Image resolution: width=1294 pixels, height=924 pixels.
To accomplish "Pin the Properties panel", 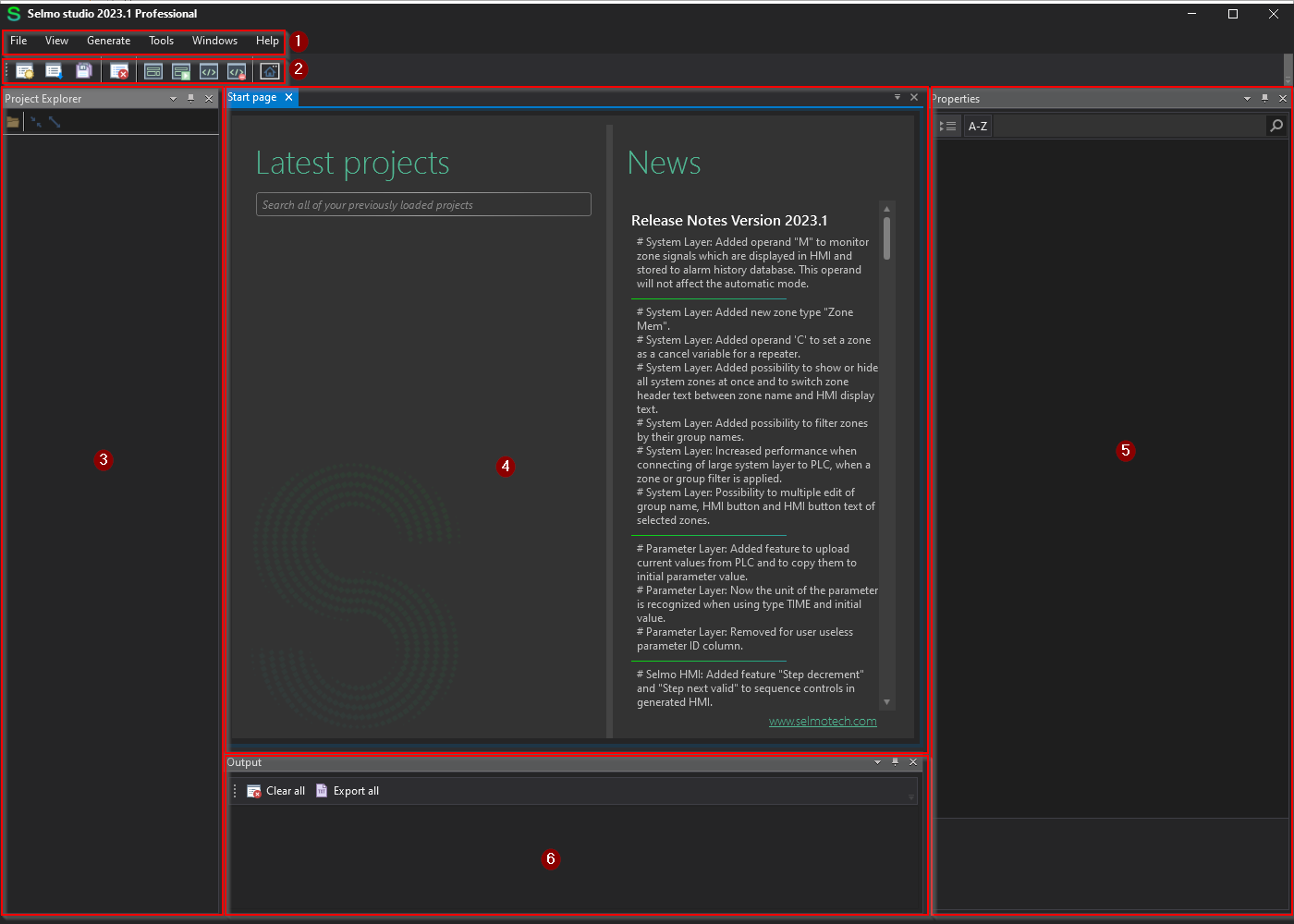I will 1264,98.
